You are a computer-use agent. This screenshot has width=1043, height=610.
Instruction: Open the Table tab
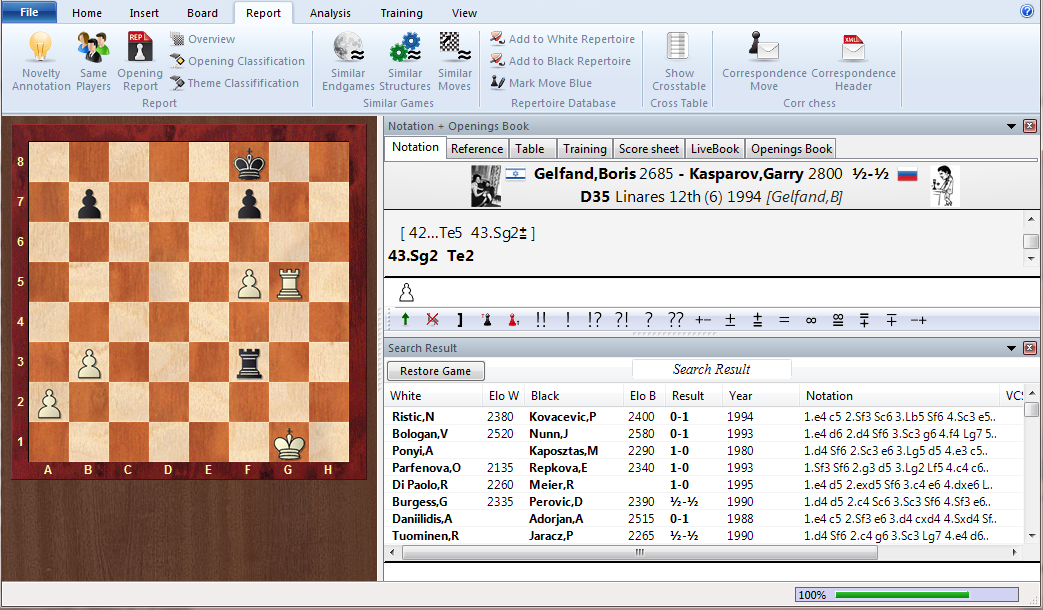point(530,149)
